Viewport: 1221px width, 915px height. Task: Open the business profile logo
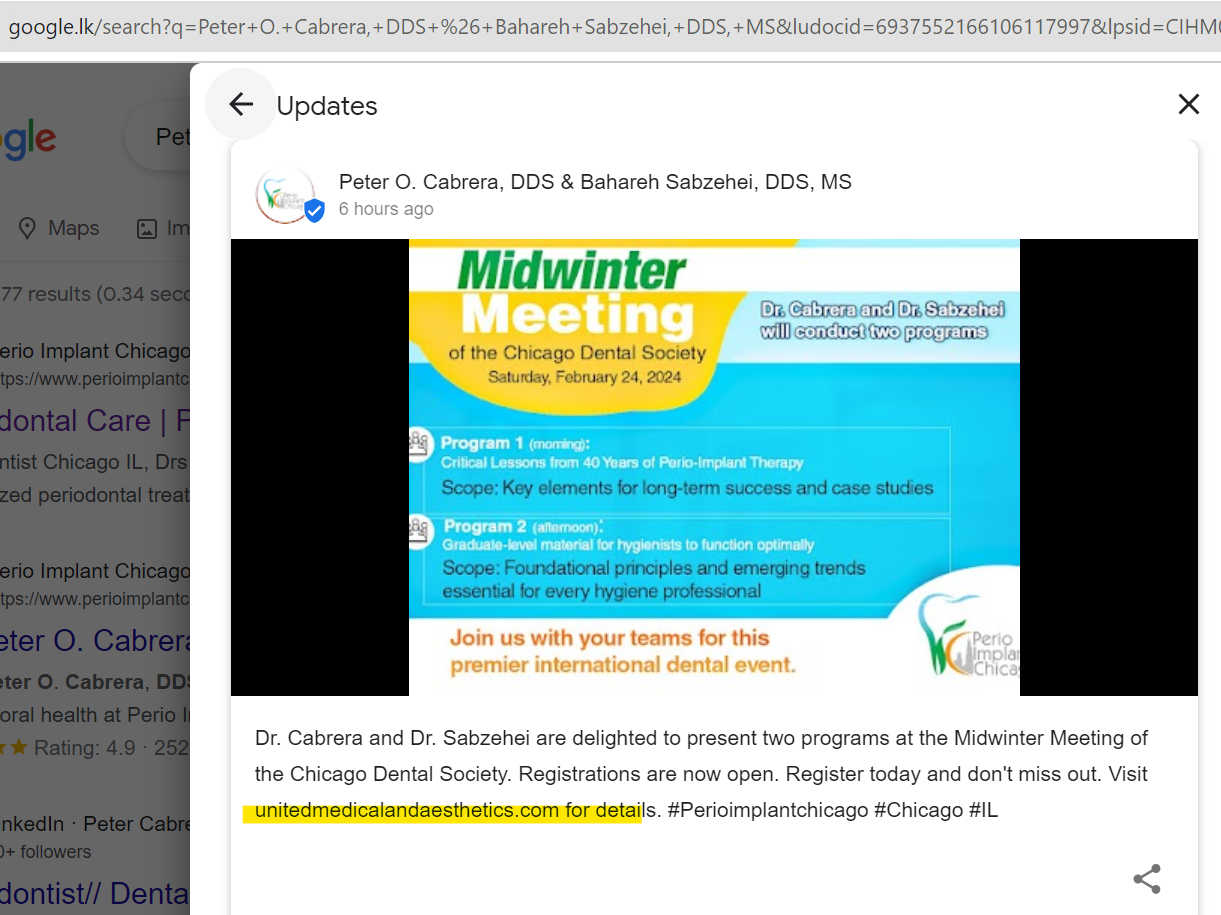tap(285, 194)
